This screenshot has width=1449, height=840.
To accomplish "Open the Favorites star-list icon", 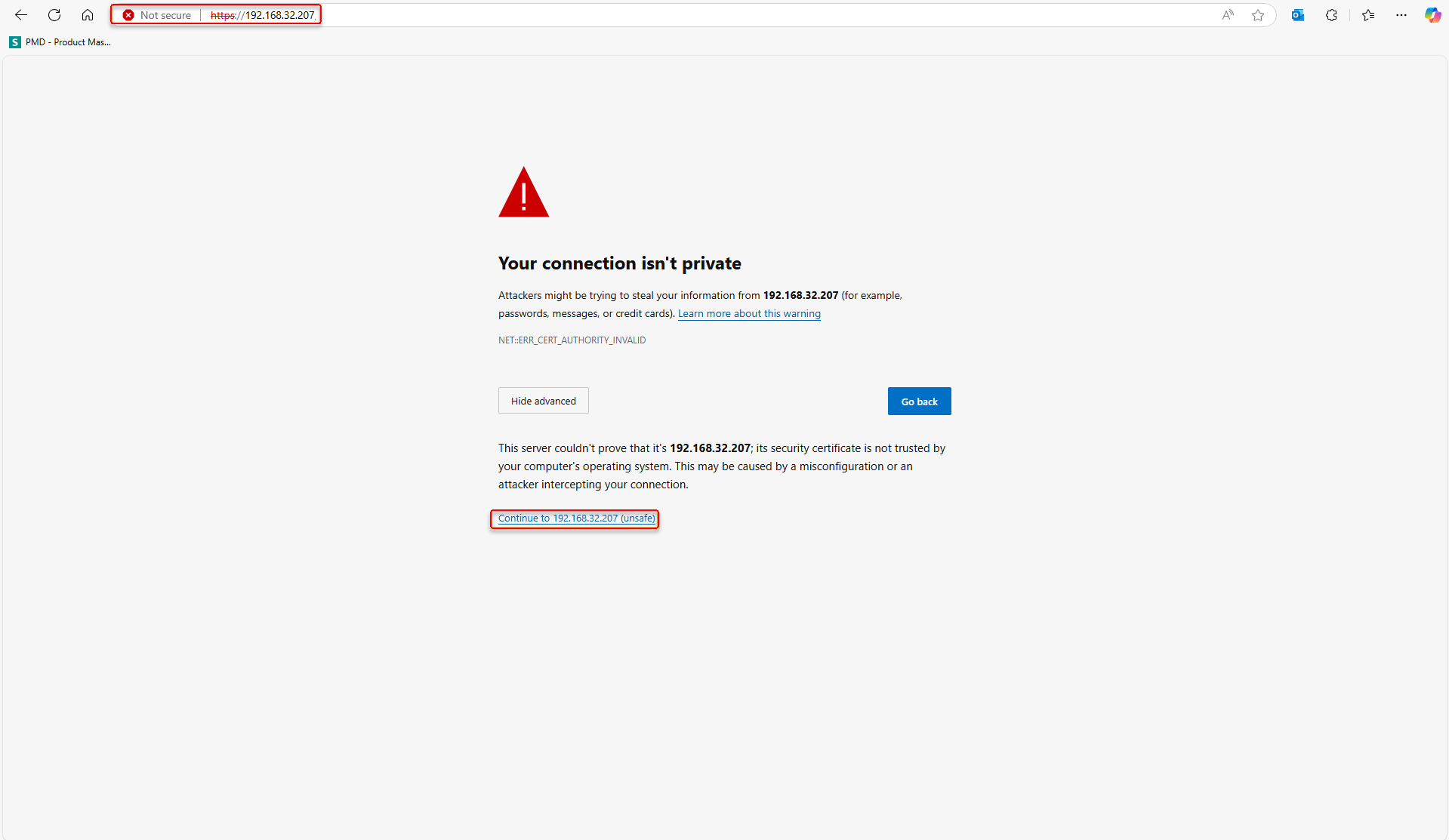I will pos(1367,15).
